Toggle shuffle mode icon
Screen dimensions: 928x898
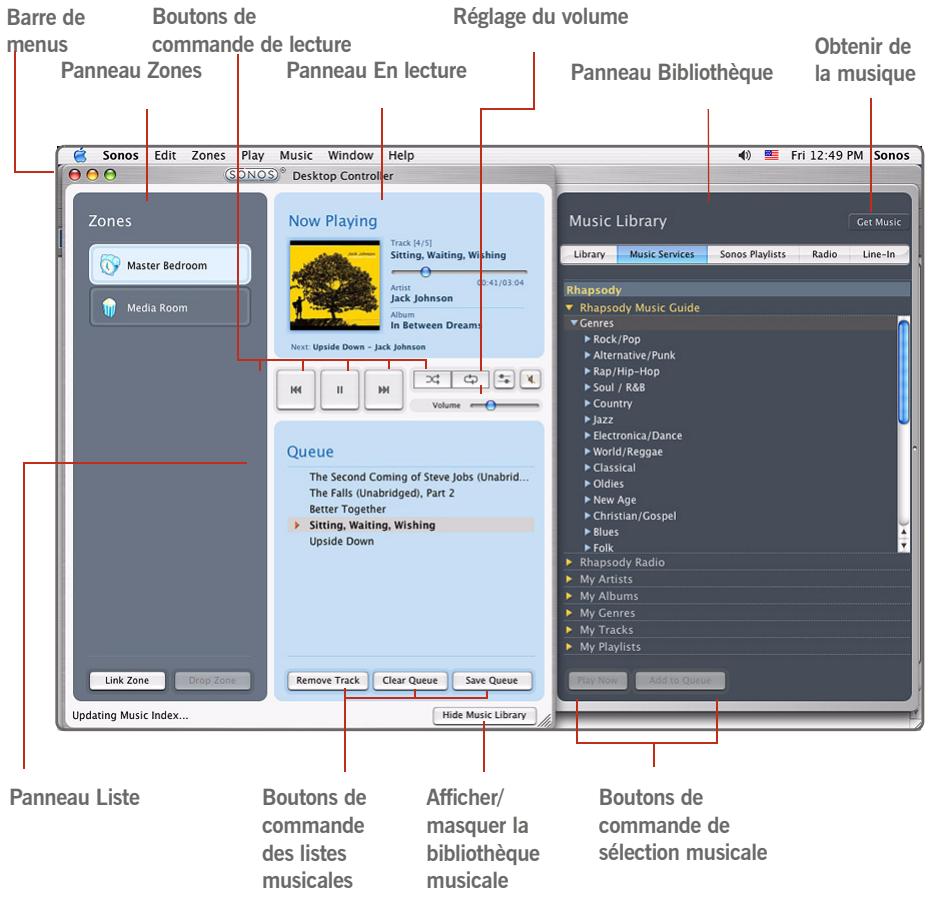[x=433, y=379]
